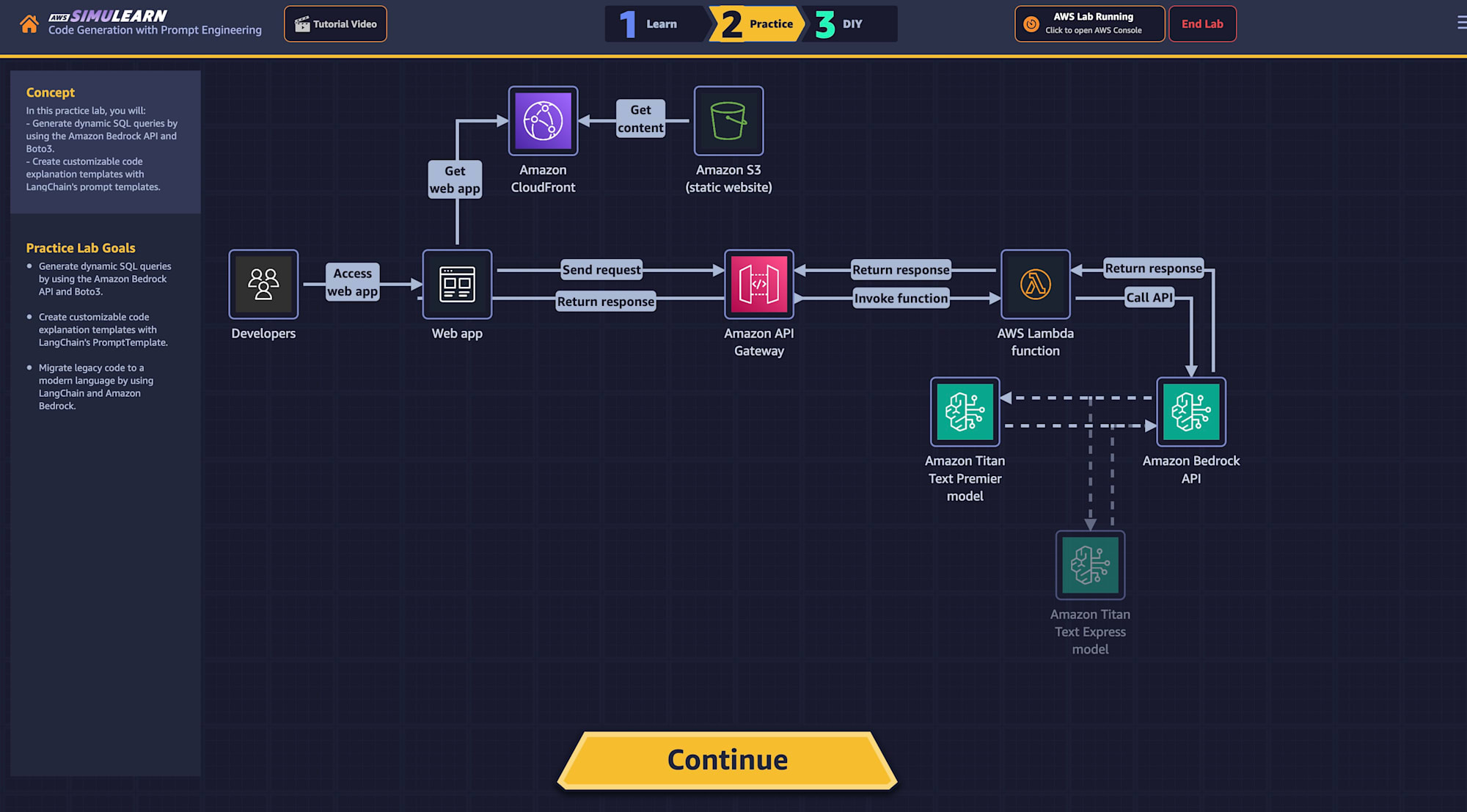Image resolution: width=1467 pixels, height=812 pixels.
Task: Click the clock icon in AWS Lab Running
Action: [1031, 24]
